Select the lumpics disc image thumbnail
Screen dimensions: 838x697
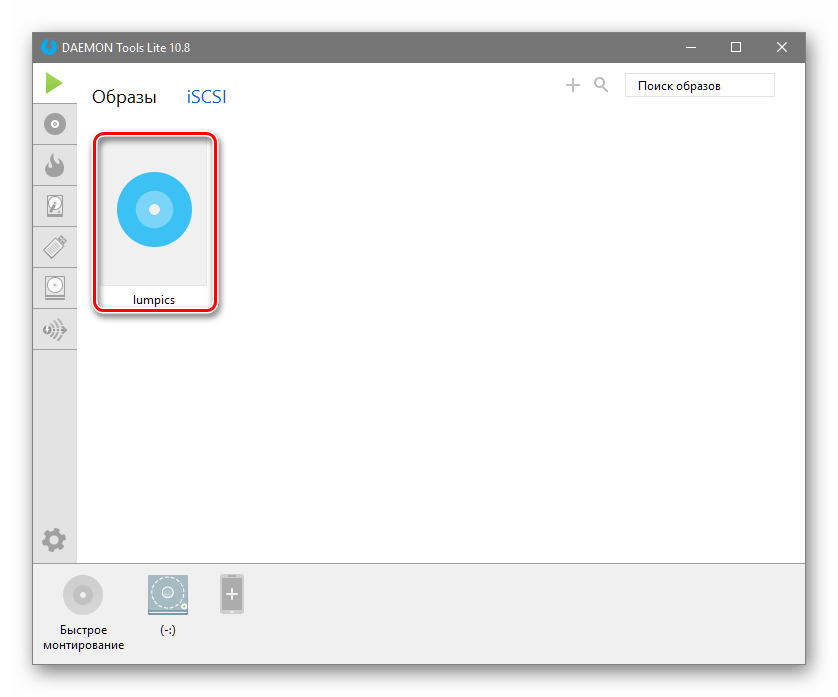(x=154, y=210)
